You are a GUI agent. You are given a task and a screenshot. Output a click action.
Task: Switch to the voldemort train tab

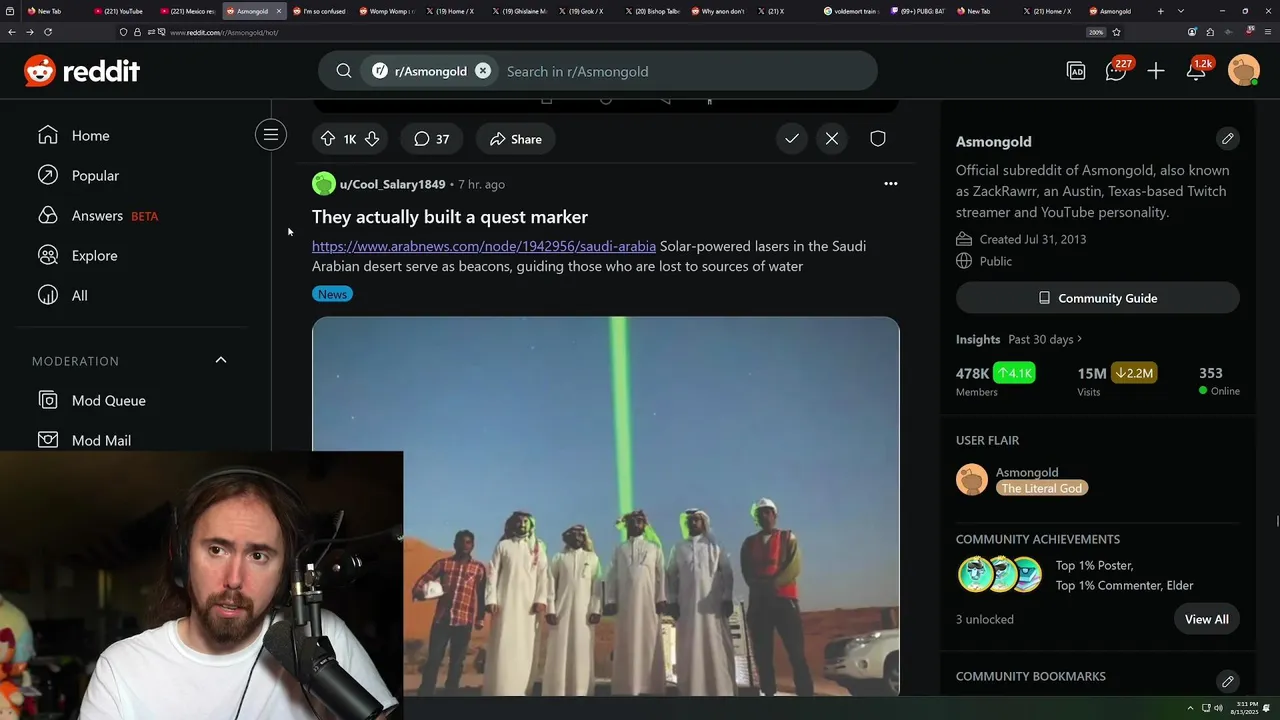[851, 11]
